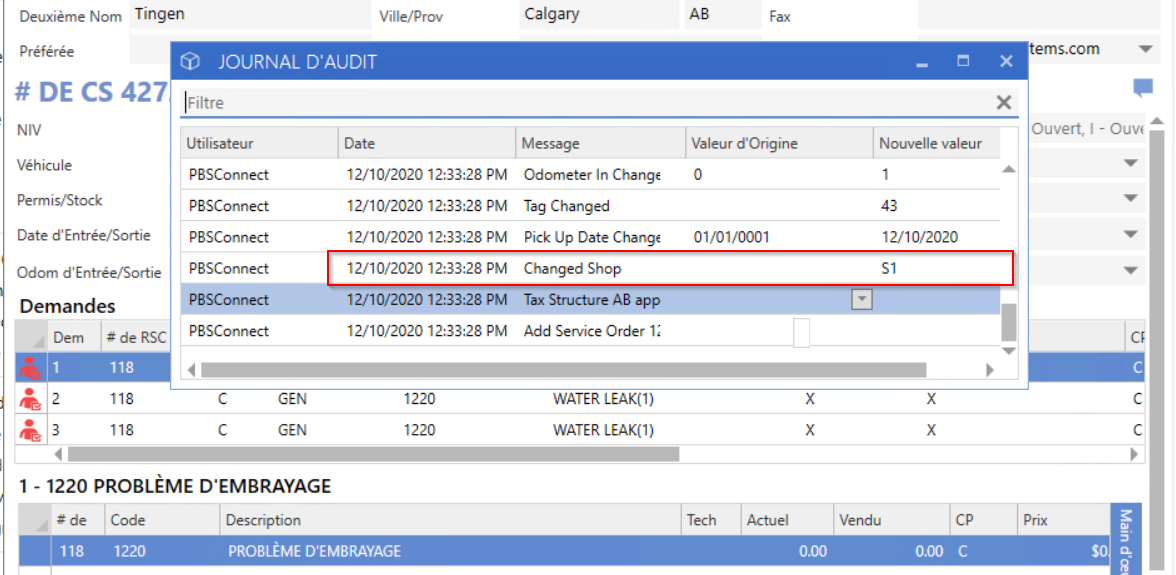Select the Tag Changed audit row
This screenshot has height=575, width=1176.
click(x=590, y=205)
